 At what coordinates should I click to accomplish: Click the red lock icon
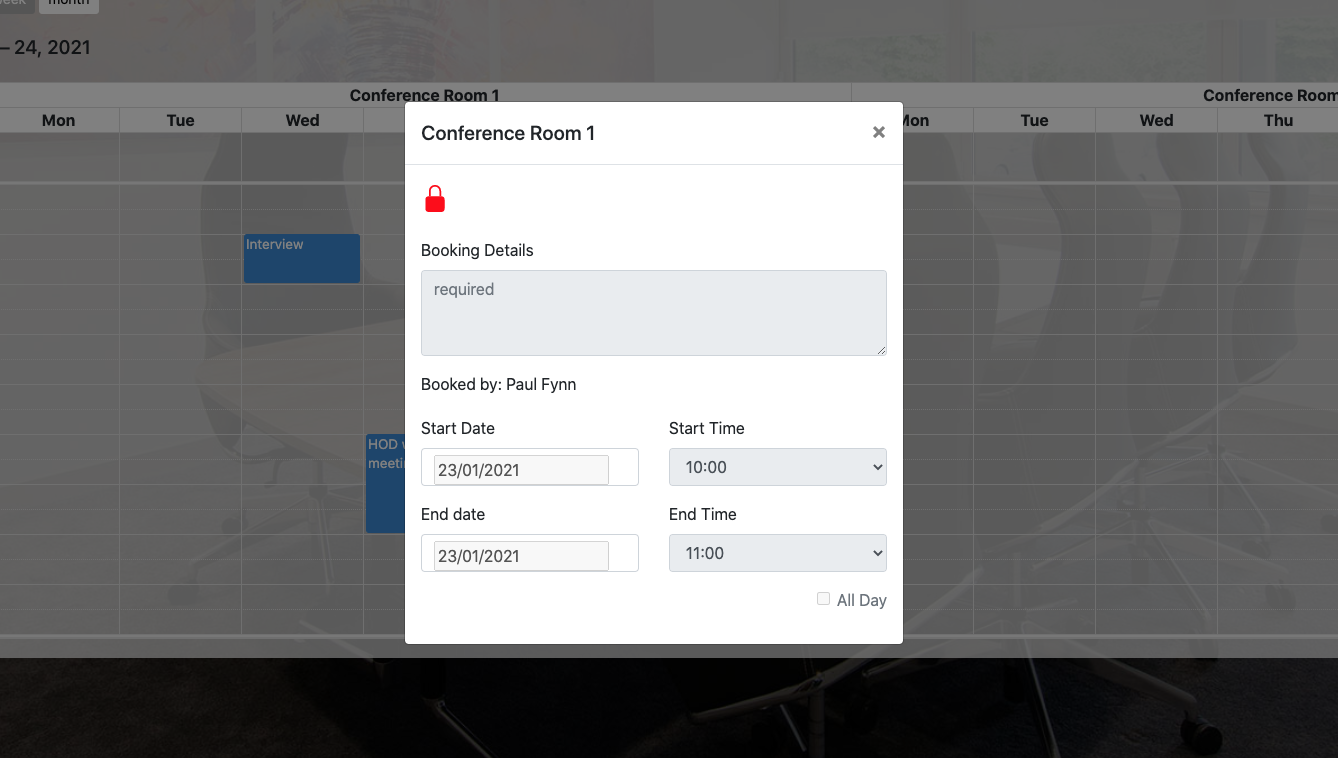click(434, 199)
